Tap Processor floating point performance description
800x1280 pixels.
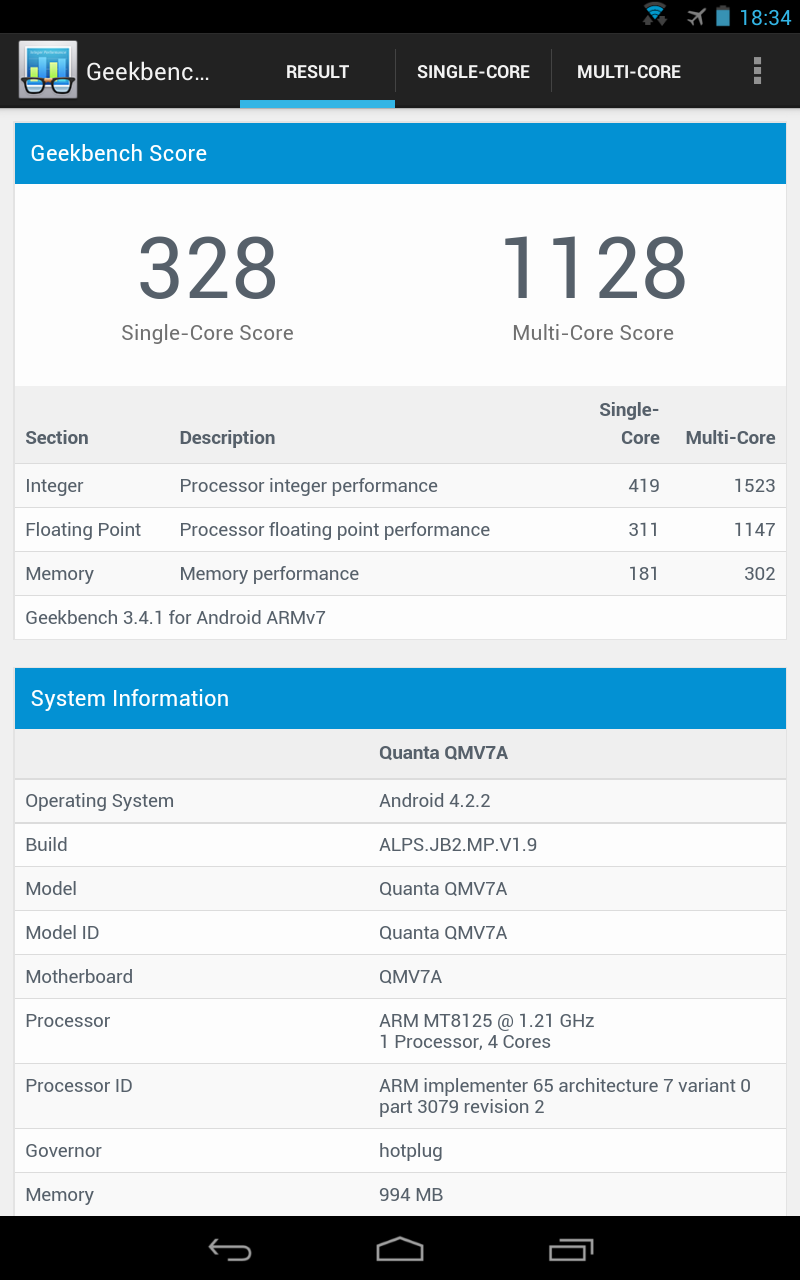[x=334, y=530]
